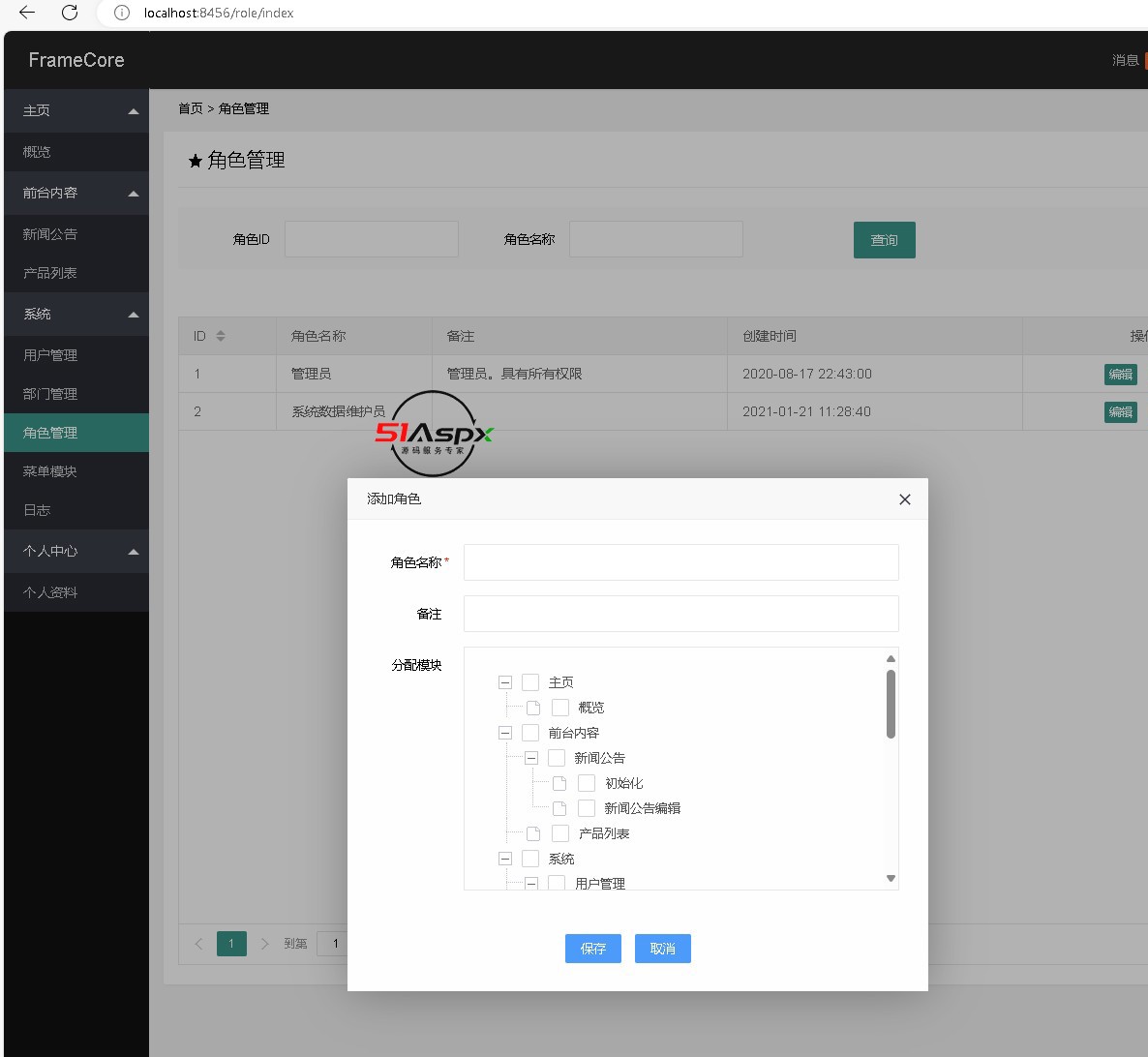Reload the page with the refresh icon
Image resolution: width=1148 pixels, height=1057 pixels.
pyautogui.click(x=70, y=13)
